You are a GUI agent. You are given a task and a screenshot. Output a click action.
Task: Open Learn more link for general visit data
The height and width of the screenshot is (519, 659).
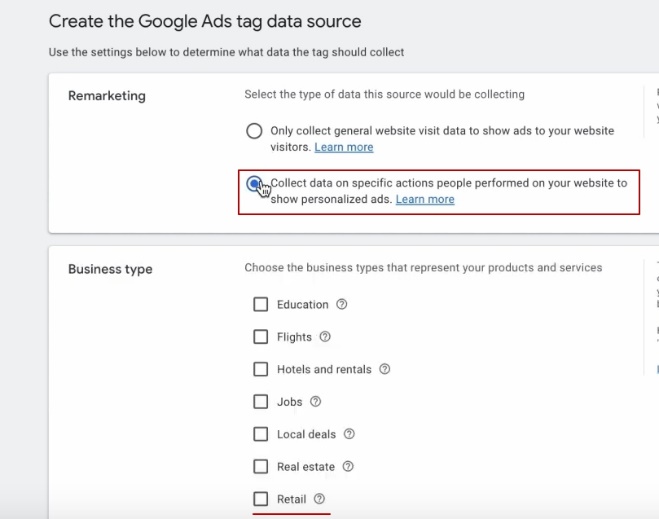point(344,147)
